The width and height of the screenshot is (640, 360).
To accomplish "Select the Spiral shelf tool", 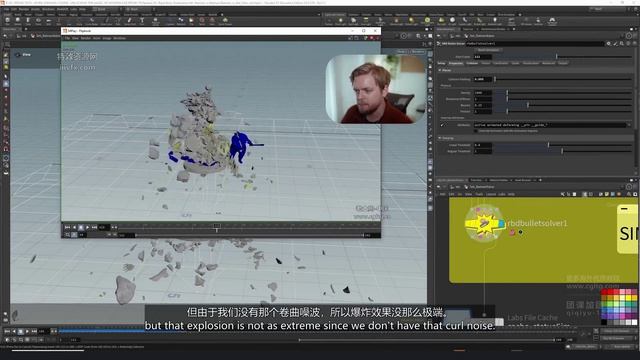I will pos(202,20).
